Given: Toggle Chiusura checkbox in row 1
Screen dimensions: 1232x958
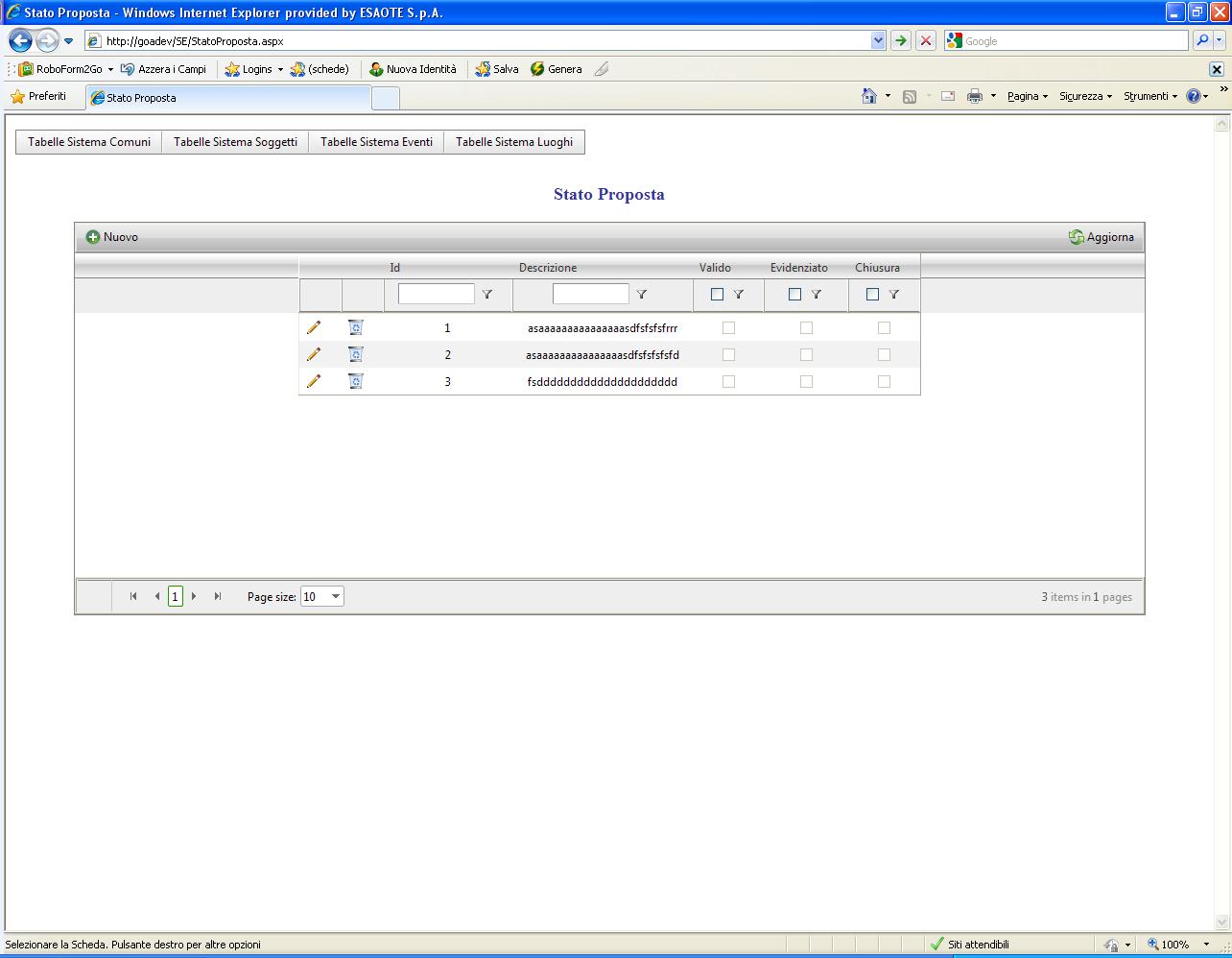Looking at the screenshot, I should tap(884, 328).
